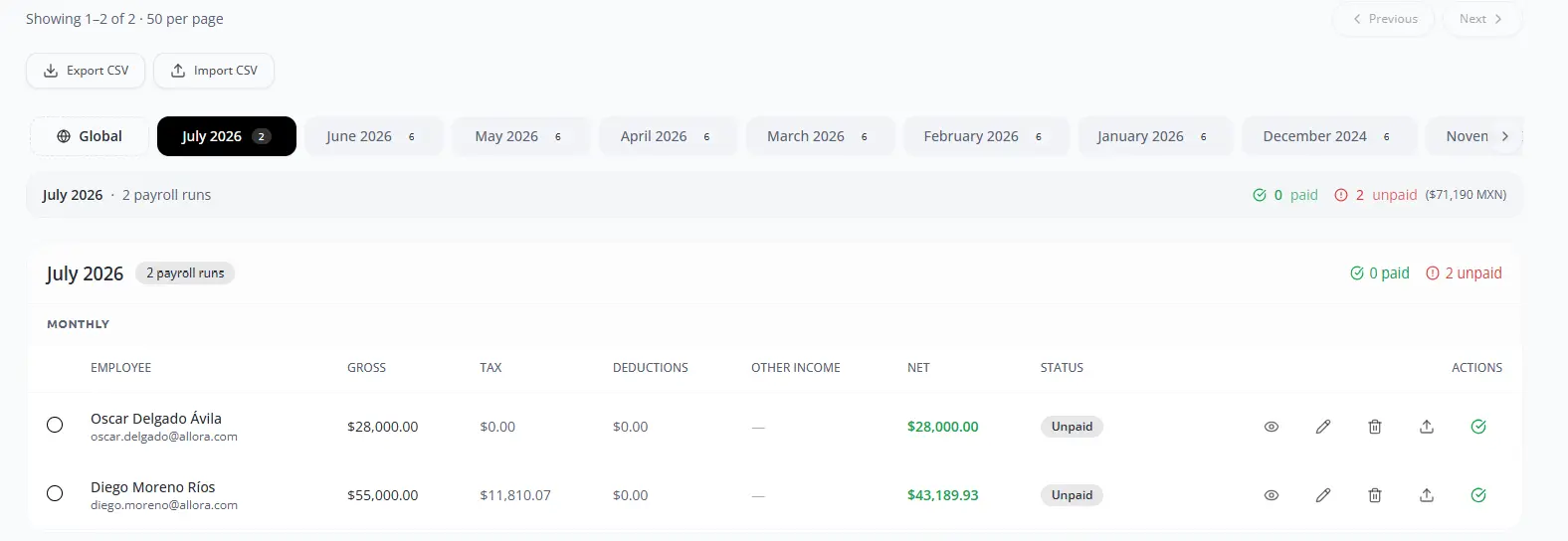Click Unpaid status badge for Oscar Delgado
1568x541 pixels.
1072,427
